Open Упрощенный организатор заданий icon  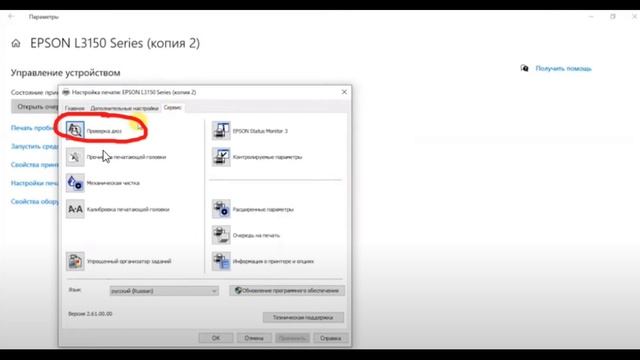pyautogui.click(x=75, y=261)
